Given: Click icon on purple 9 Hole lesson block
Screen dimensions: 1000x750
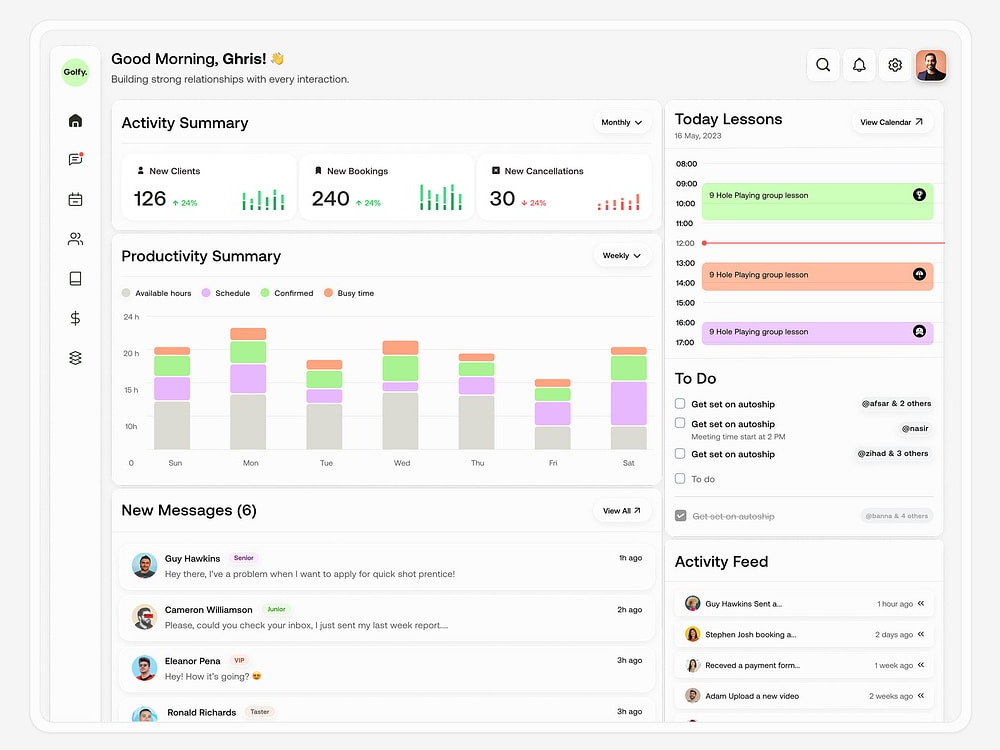Looking at the screenshot, I should (919, 332).
